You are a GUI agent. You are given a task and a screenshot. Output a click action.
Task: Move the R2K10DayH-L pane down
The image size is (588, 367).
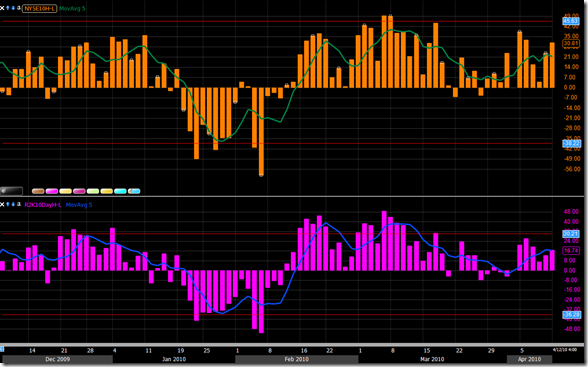tap(13, 204)
